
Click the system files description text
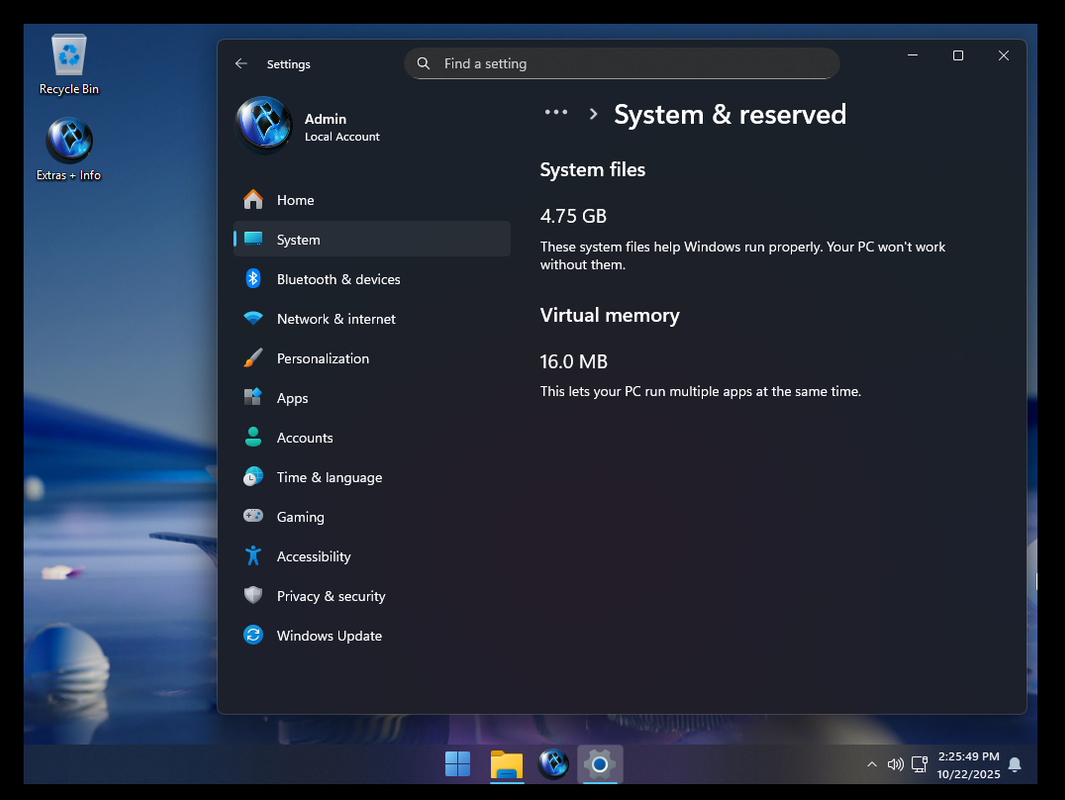point(742,255)
